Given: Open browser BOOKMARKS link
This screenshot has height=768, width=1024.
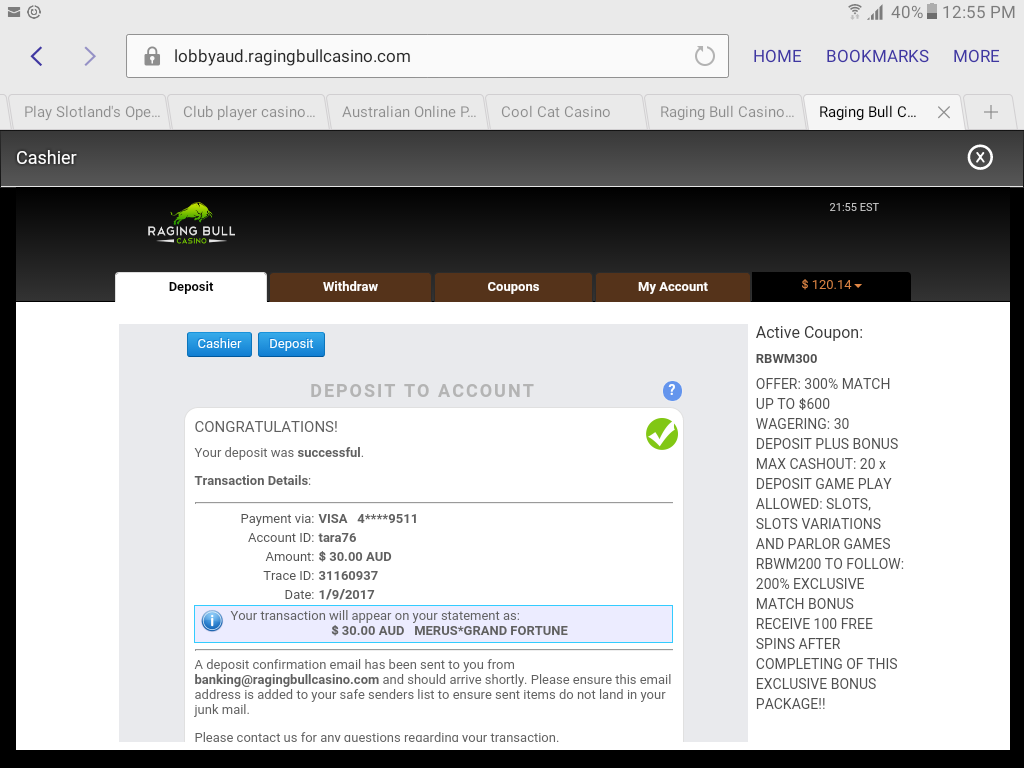Looking at the screenshot, I should pyautogui.click(x=877, y=56).
